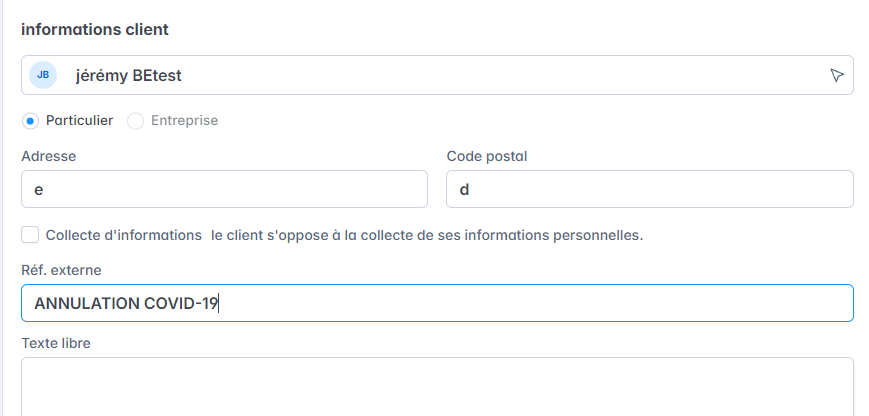Click the Réf. externe field with ANNULATION COVID-19
Viewport: 869px width, 416px height.
437,303
